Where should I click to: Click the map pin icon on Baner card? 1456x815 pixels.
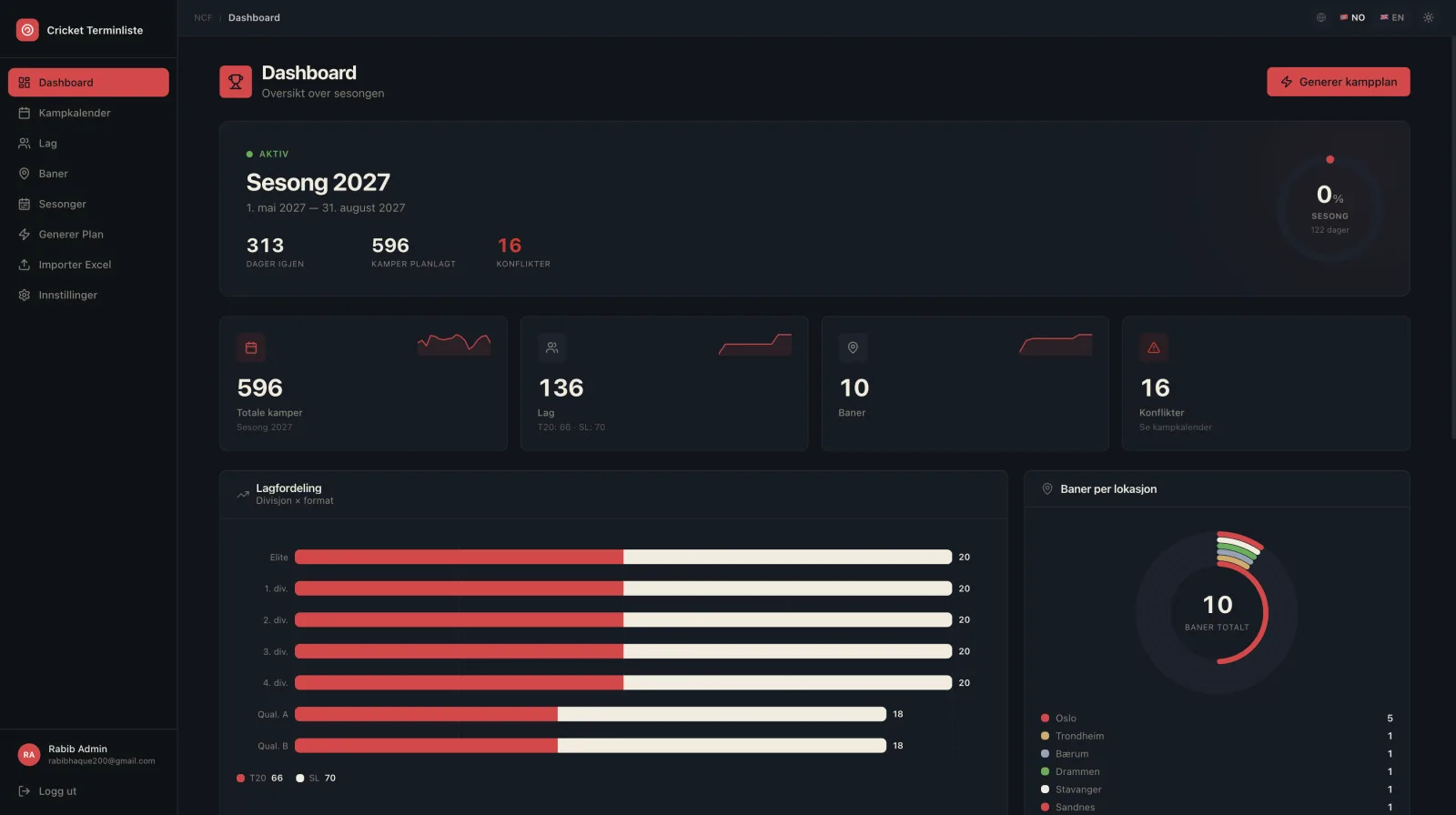[x=853, y=347]
